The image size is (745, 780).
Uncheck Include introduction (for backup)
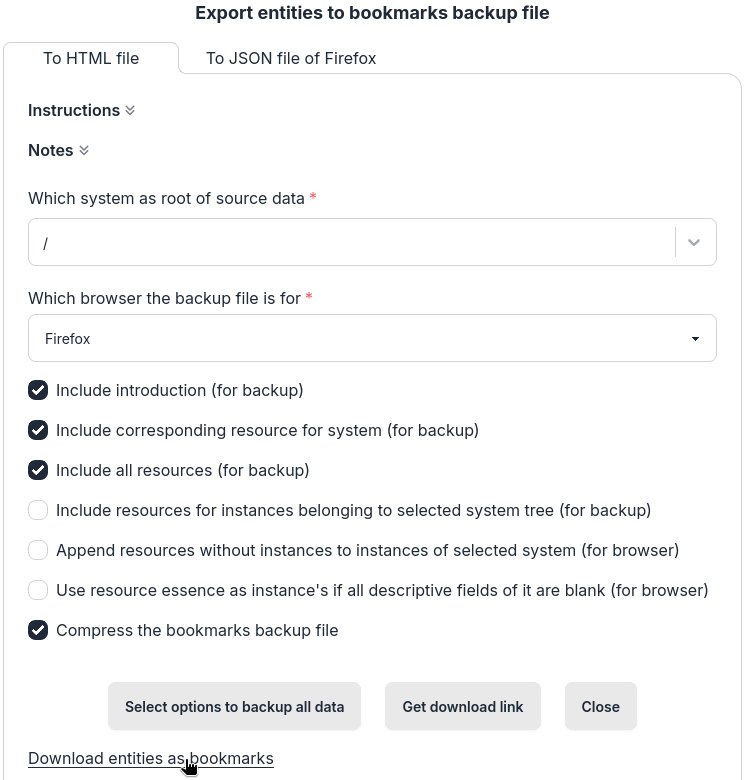click(x=38, y=390)
